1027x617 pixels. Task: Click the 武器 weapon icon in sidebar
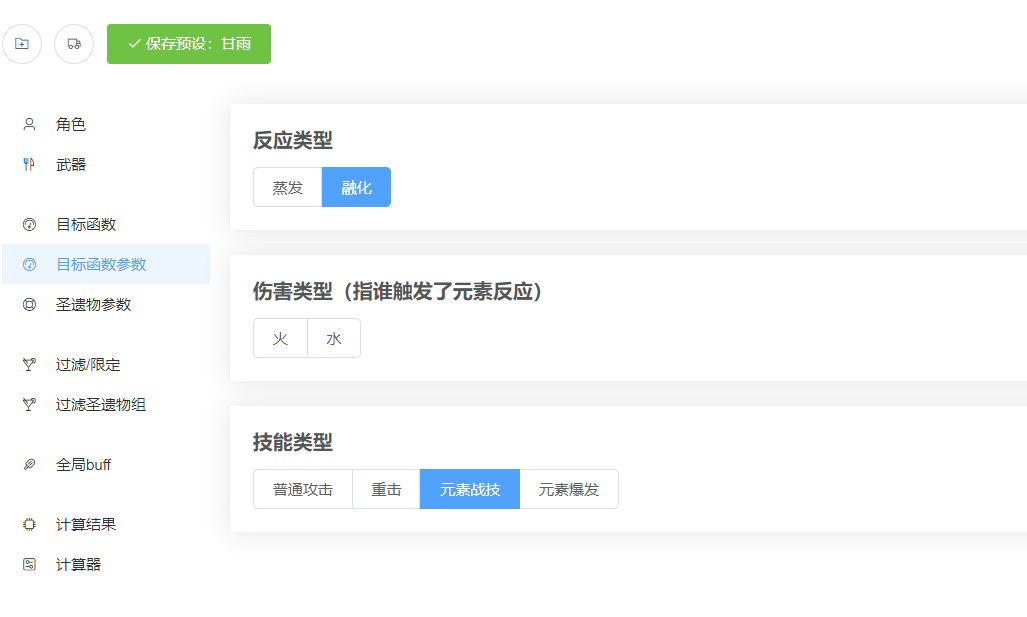click(28, 164)
